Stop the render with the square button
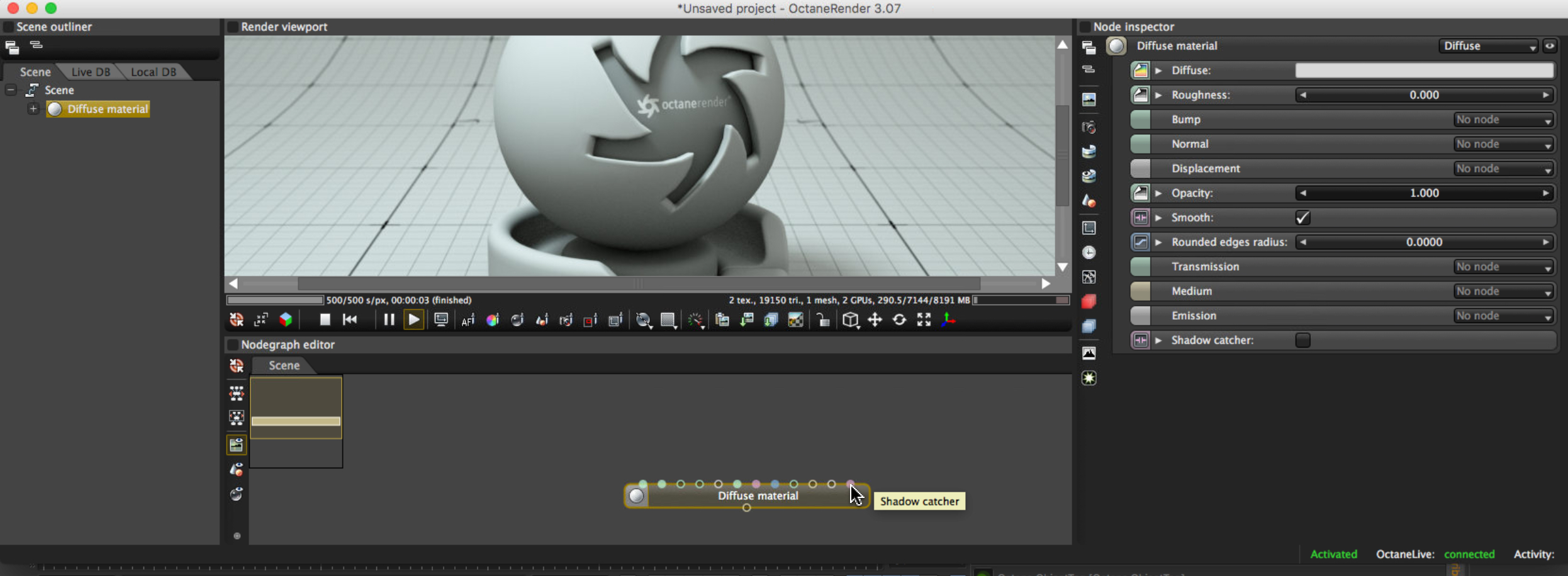 pos(325,320)
